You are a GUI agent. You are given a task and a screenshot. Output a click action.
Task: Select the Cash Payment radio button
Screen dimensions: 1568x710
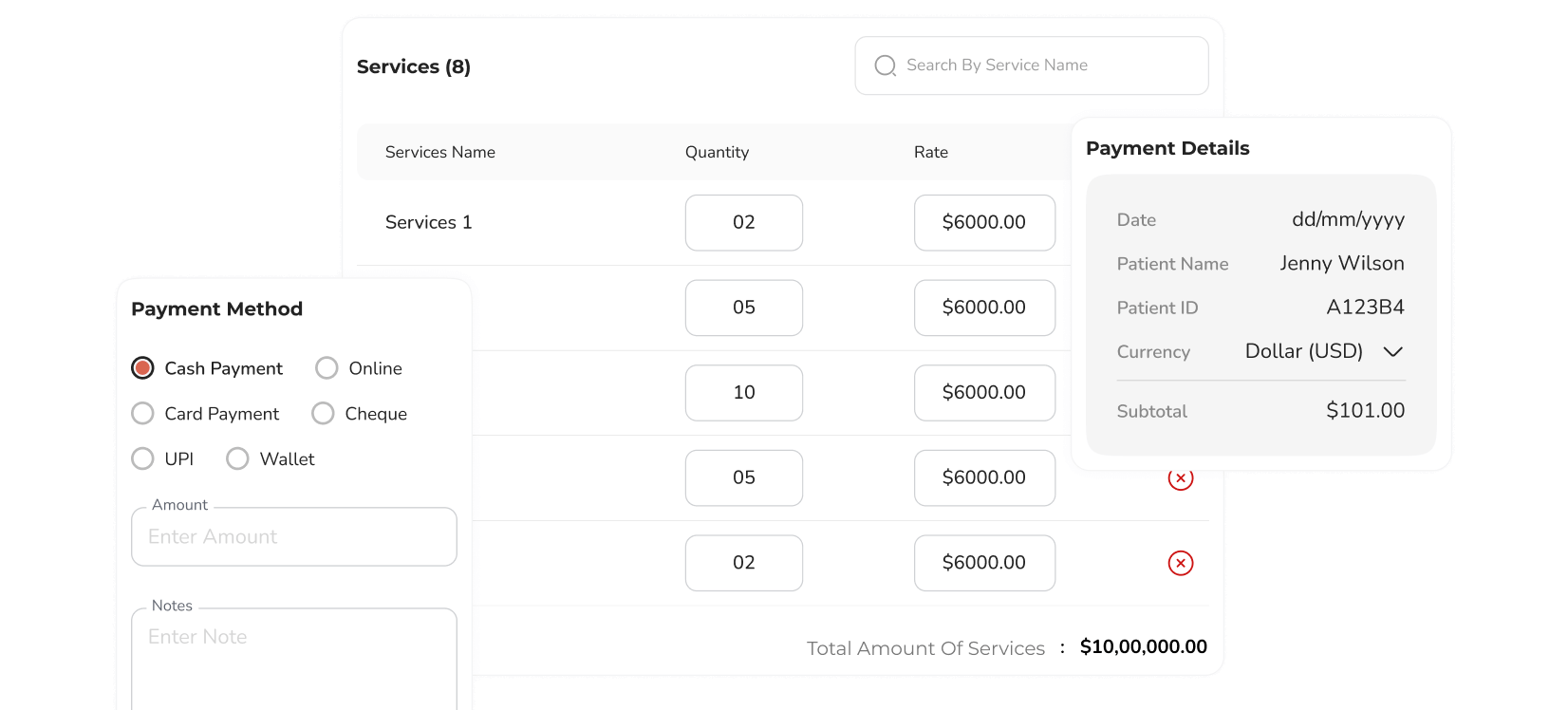[x=142, y=368]
